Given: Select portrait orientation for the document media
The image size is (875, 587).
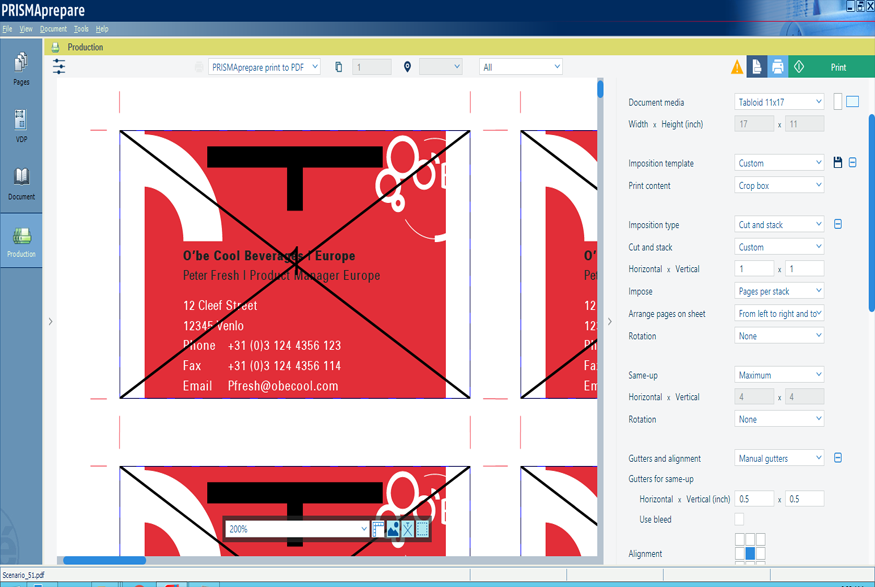Looking at the screenshot, I should pyautogui.click(x=837, y=102).
